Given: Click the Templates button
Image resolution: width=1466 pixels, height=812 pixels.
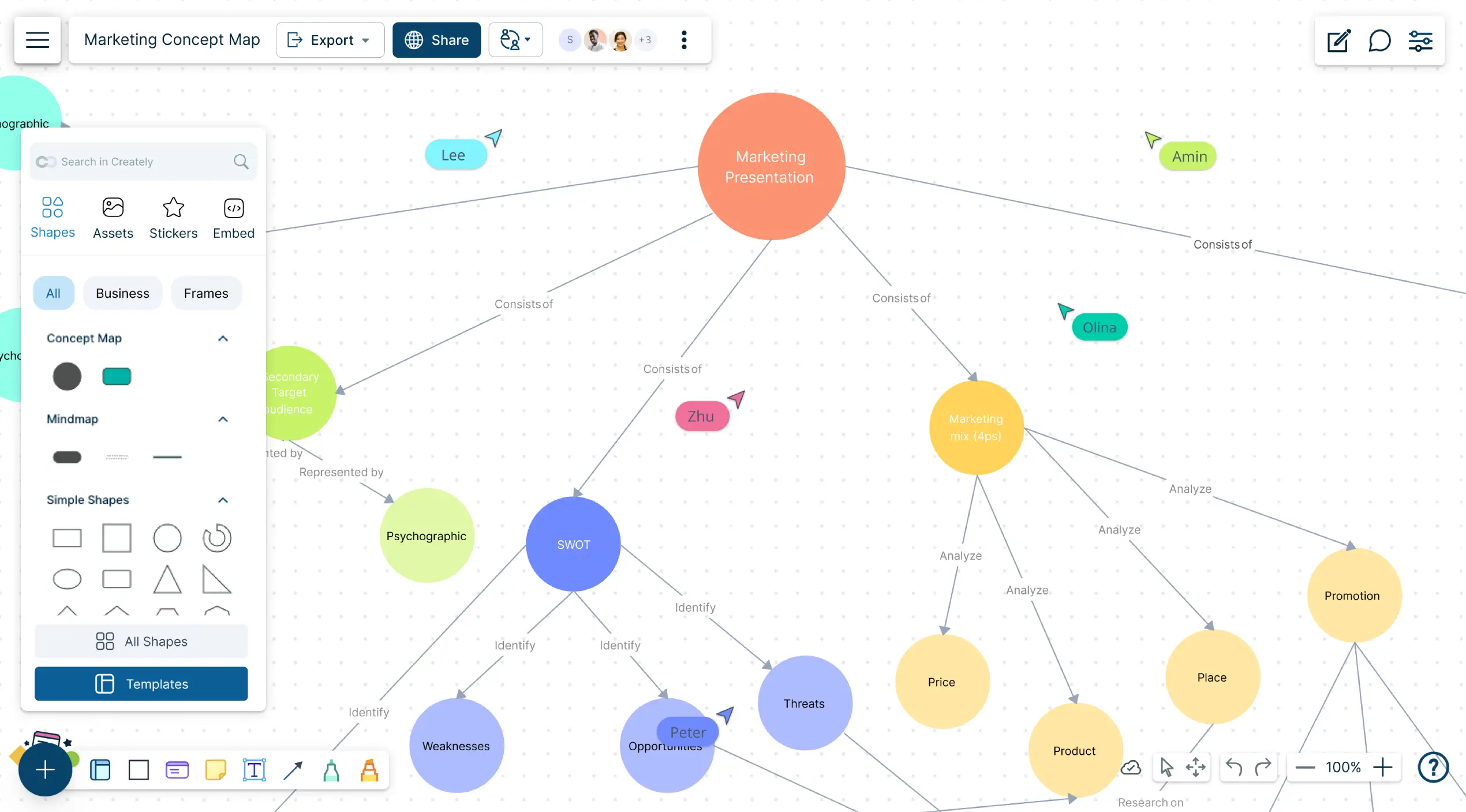Looking at the screenshot, I should (x=141, y=683).
